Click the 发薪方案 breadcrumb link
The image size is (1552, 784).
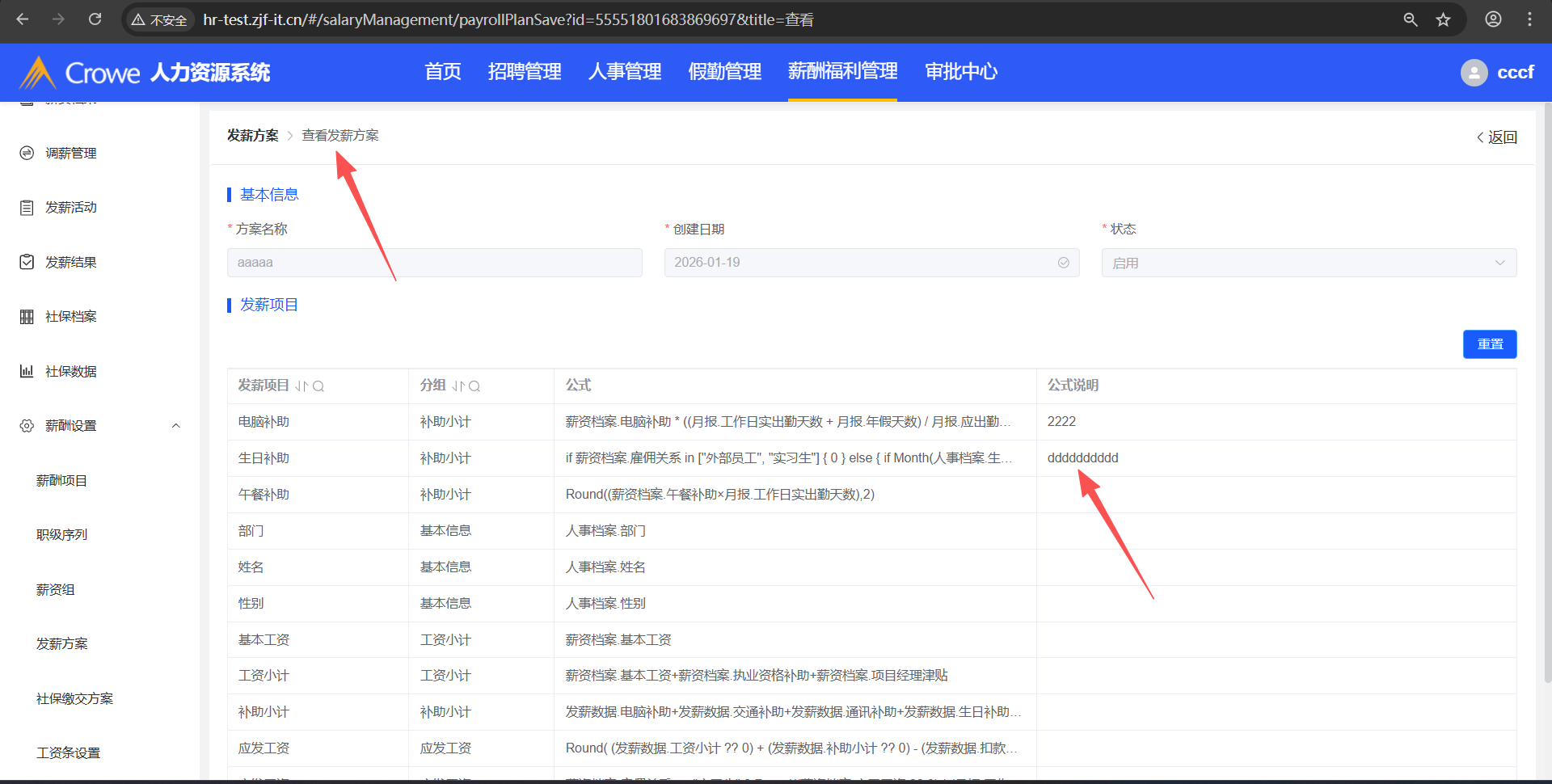(x=252, y=136)
